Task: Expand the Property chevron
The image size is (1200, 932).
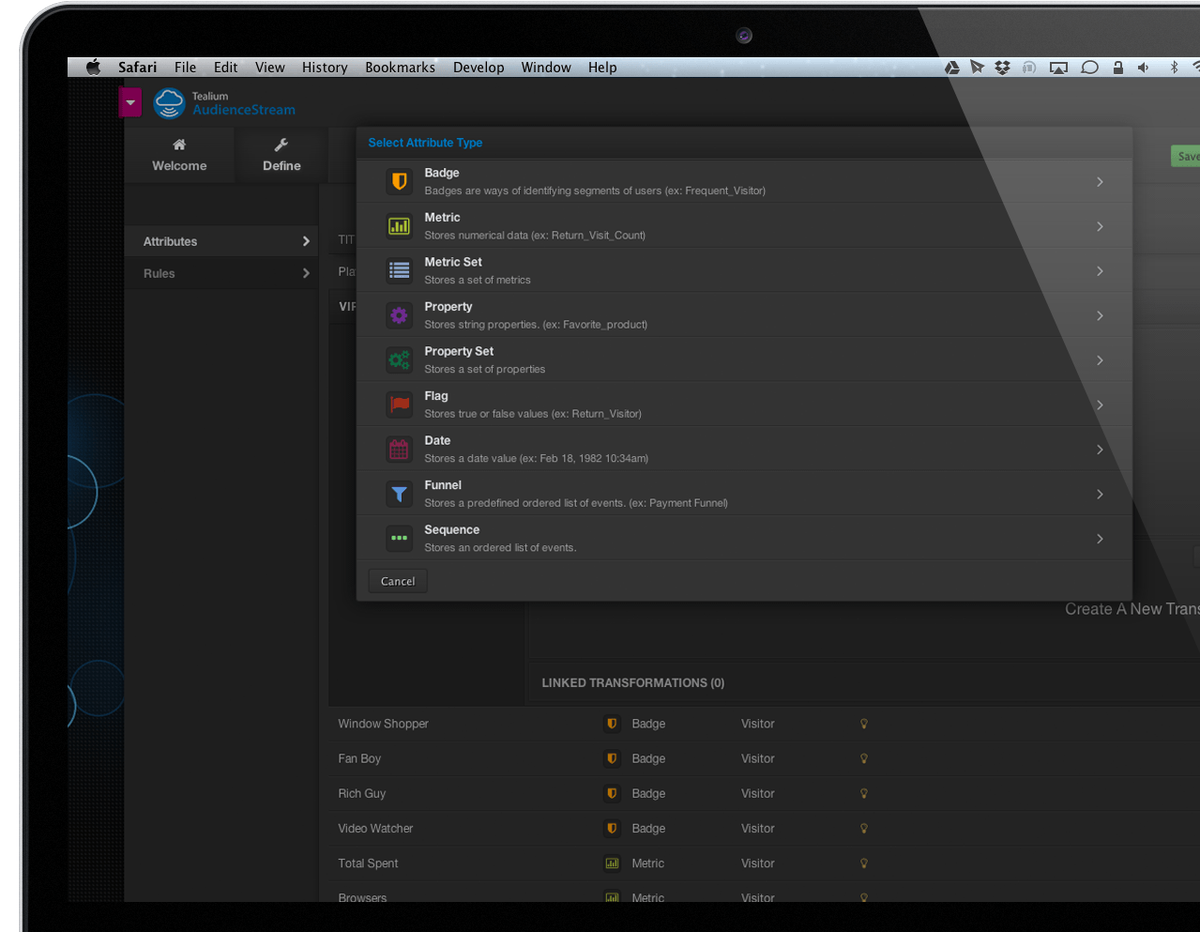Action: click(x=1100, y=316)
